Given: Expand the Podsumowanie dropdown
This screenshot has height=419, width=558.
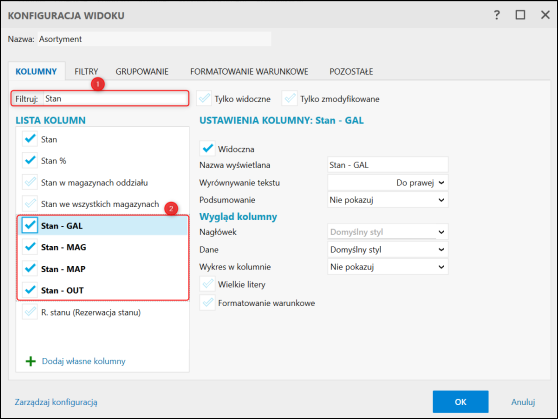Looking at the screenshot, I should pos(388,200).
